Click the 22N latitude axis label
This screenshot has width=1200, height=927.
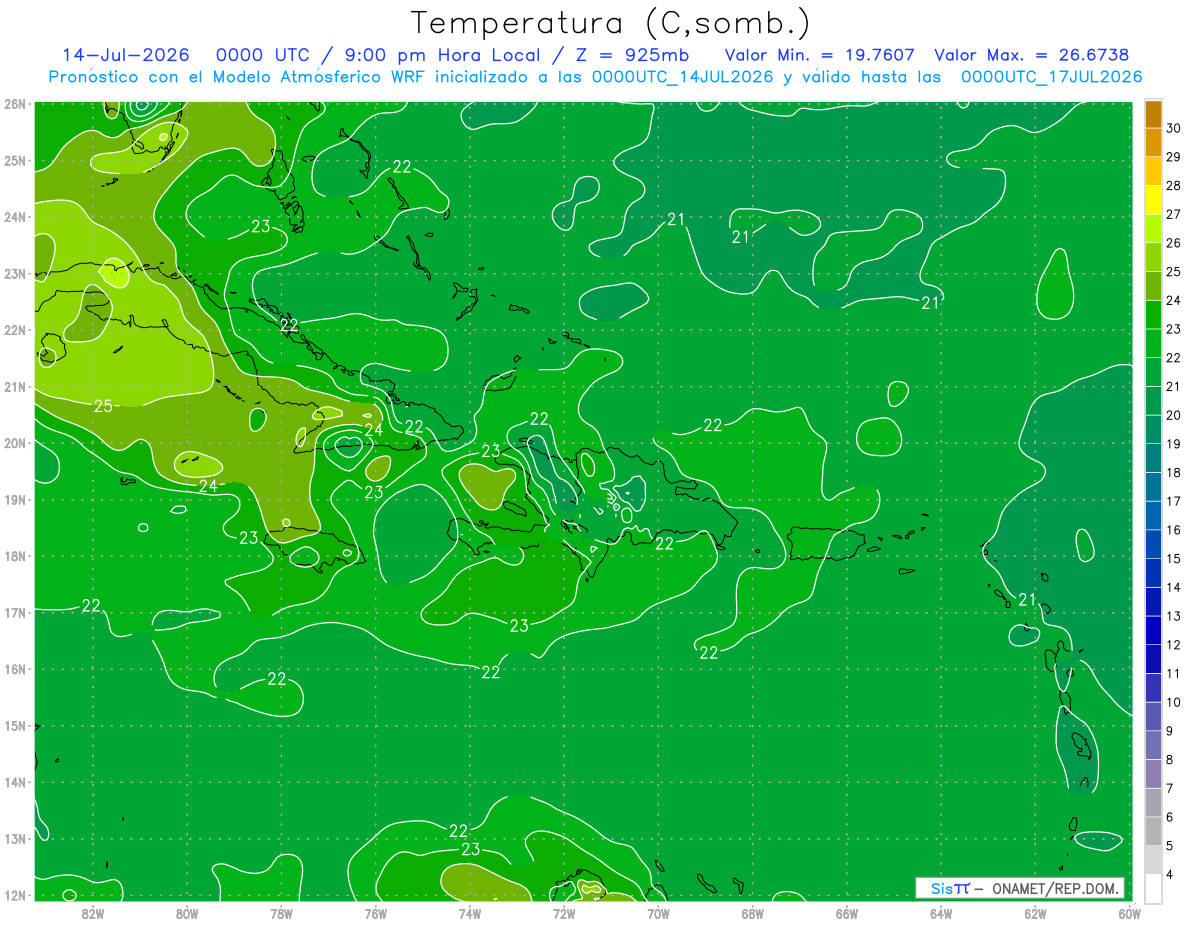[15, 330]
